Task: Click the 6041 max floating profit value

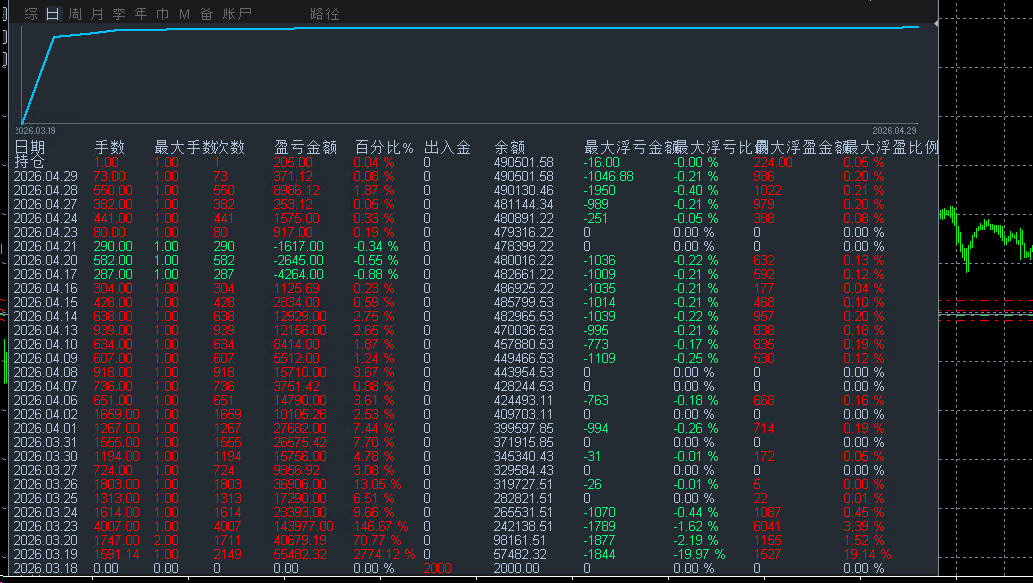Action: pyautogui.click(x=768, y=526)
